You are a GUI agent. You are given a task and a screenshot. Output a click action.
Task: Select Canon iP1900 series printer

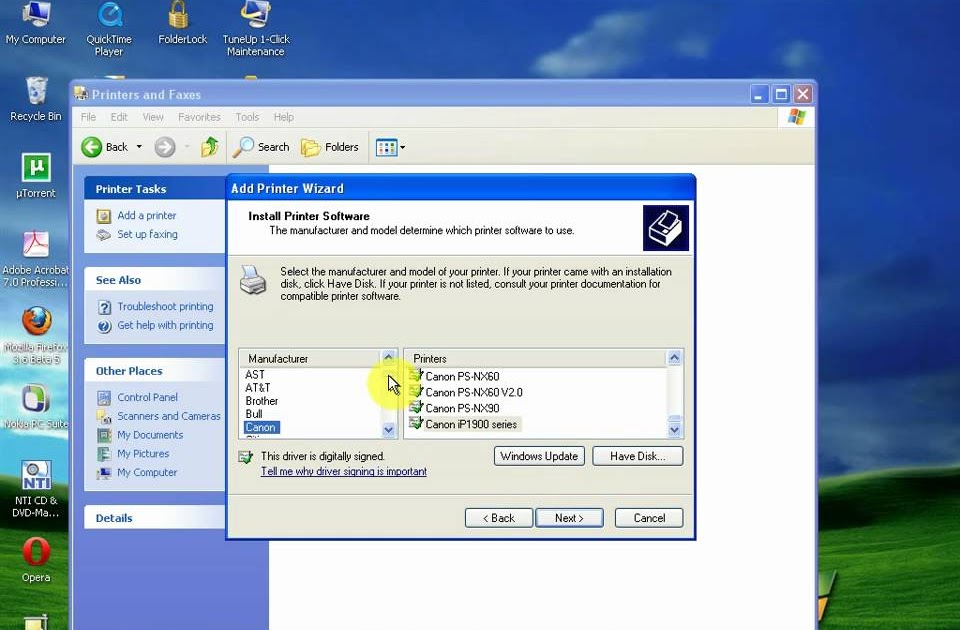coord(471,424)
